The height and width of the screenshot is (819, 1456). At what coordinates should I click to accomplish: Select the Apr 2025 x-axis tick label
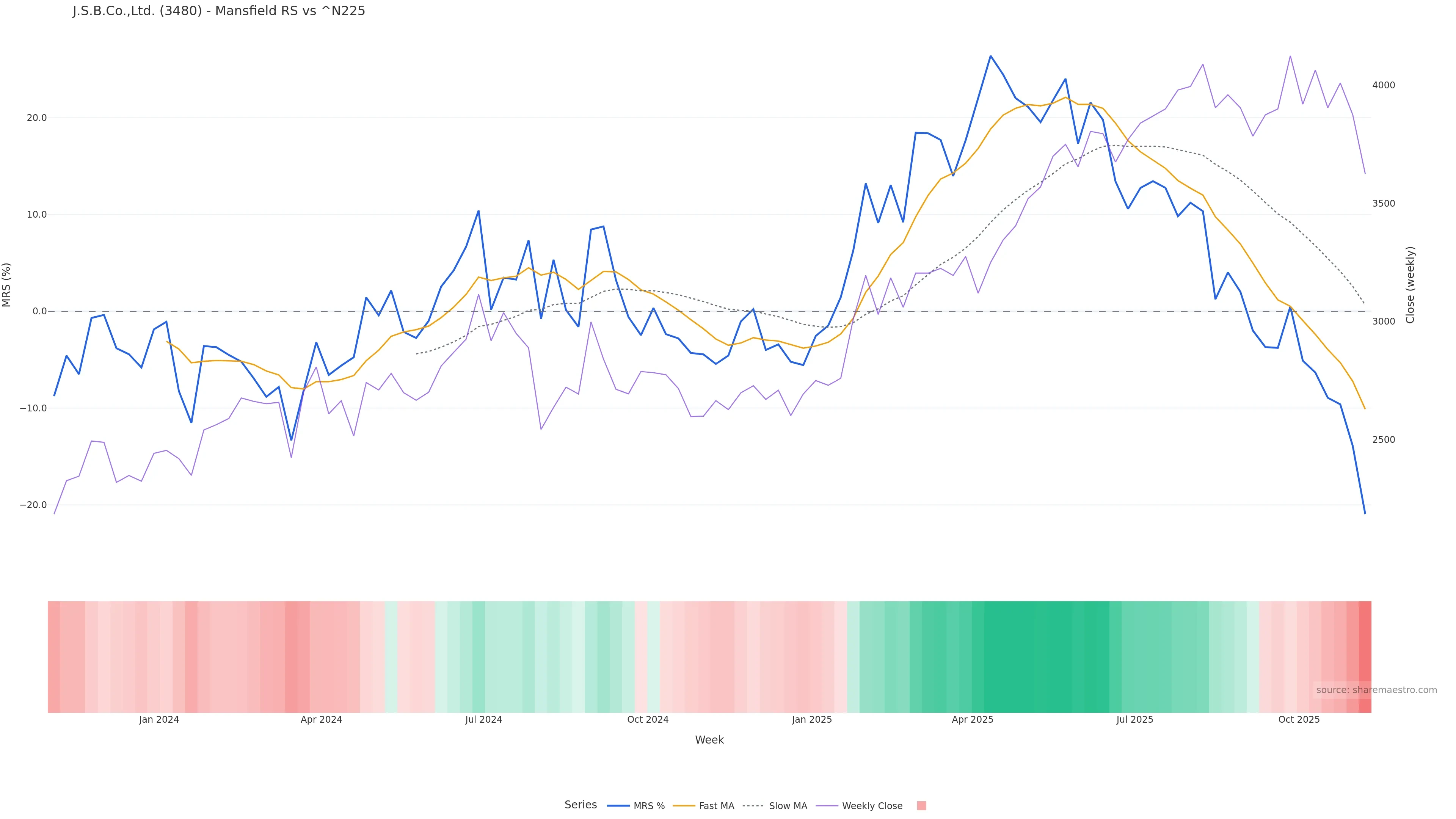point(972,720)
